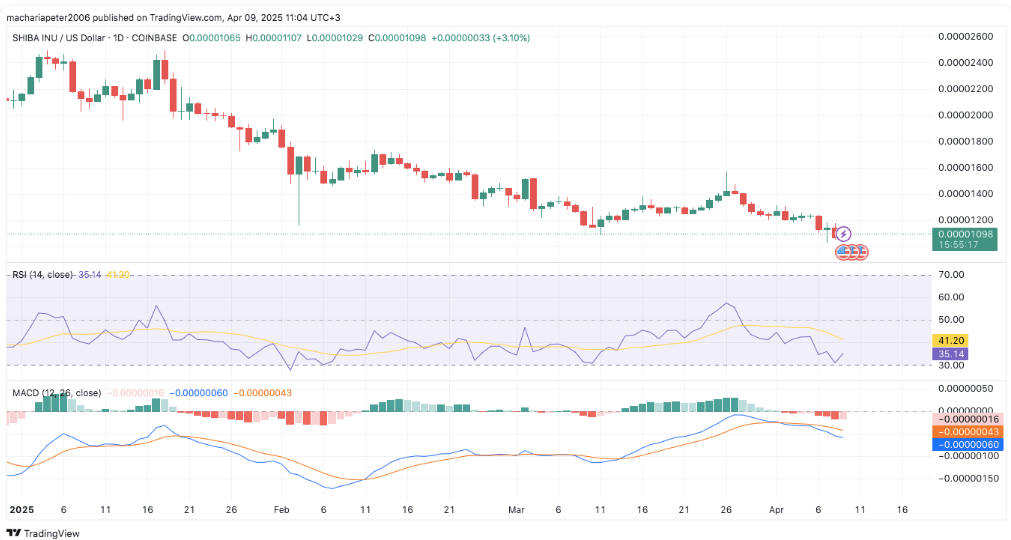Image resolution: width=1011 pixels, height=540 pixels.
Task: Open the SHIBA INU / US Dollar symbol title
Action: [x=68, y=38]
